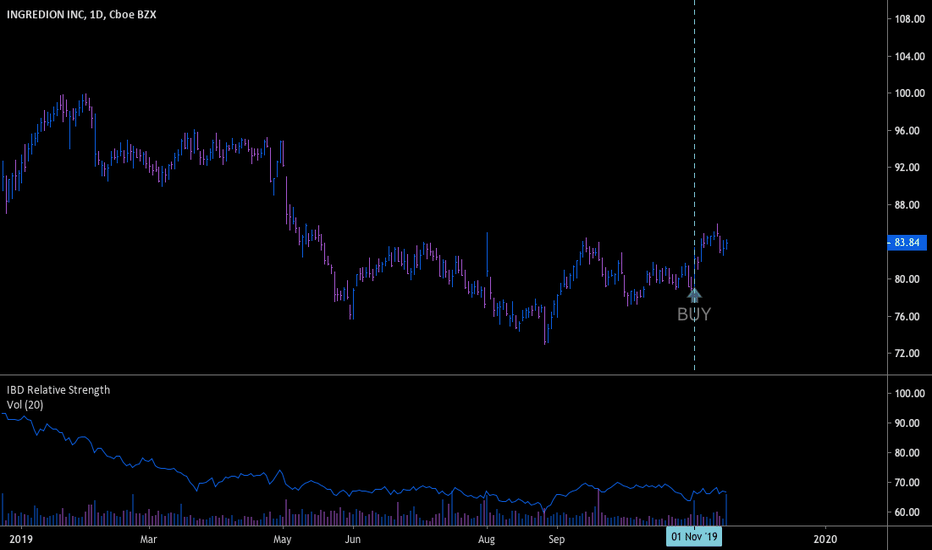
Task: Click the 01 Nov '19 date label
Action: (694, 537)
